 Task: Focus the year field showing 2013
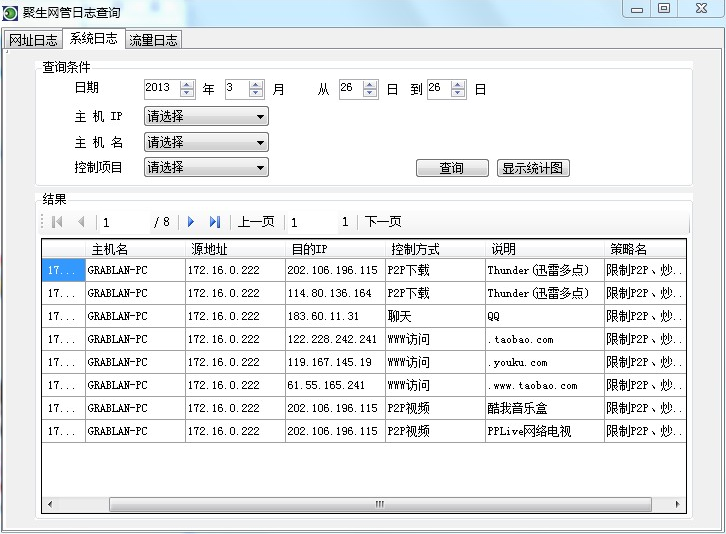[x=162, y=88]
